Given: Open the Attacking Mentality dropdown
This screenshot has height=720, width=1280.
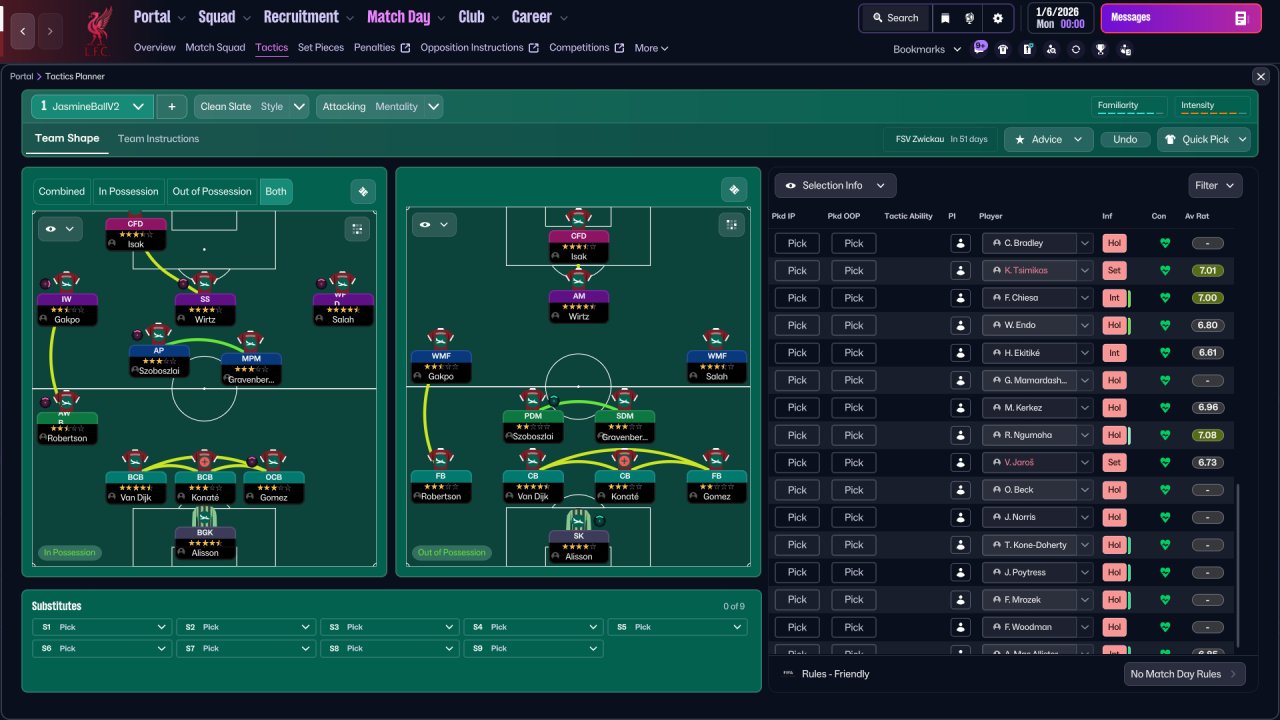Looking at the screenshot, I should coord(380,107).
